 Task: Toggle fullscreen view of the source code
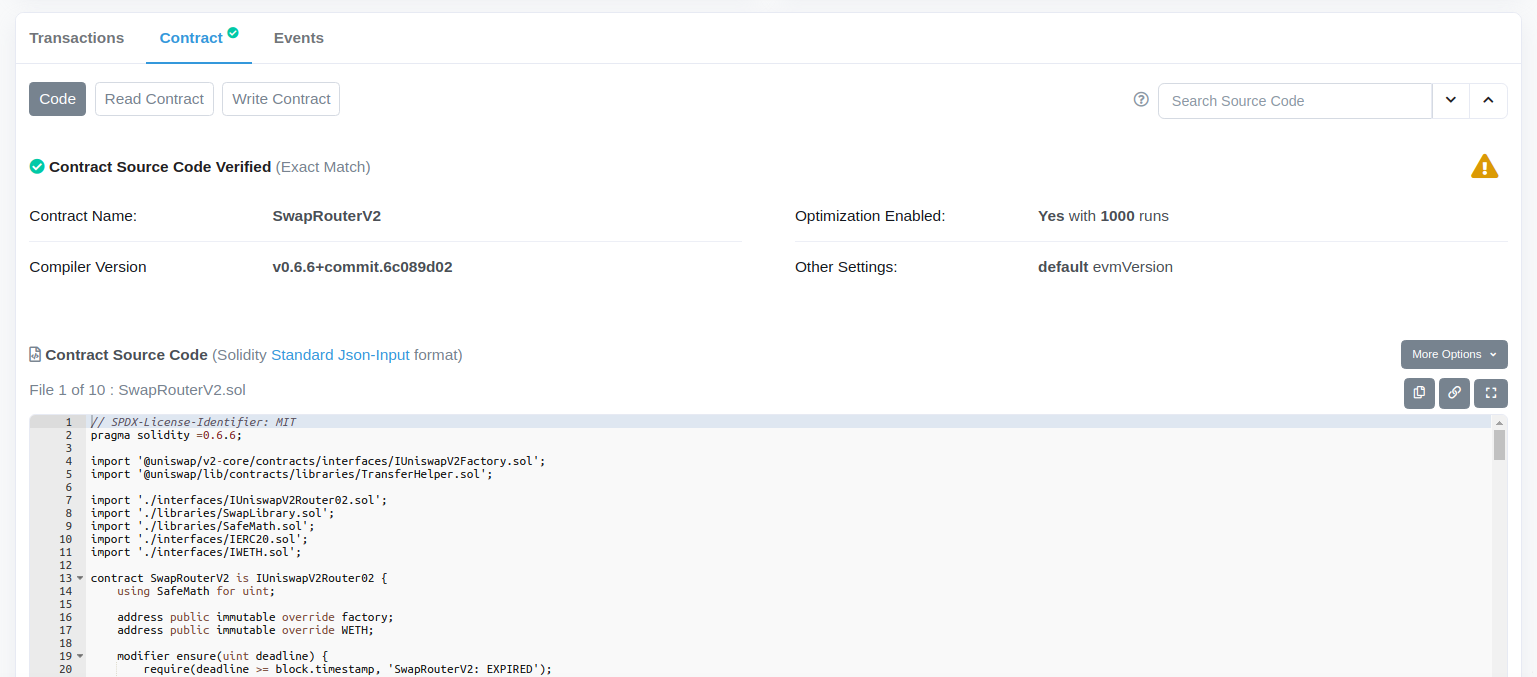tap(1491, 393)
